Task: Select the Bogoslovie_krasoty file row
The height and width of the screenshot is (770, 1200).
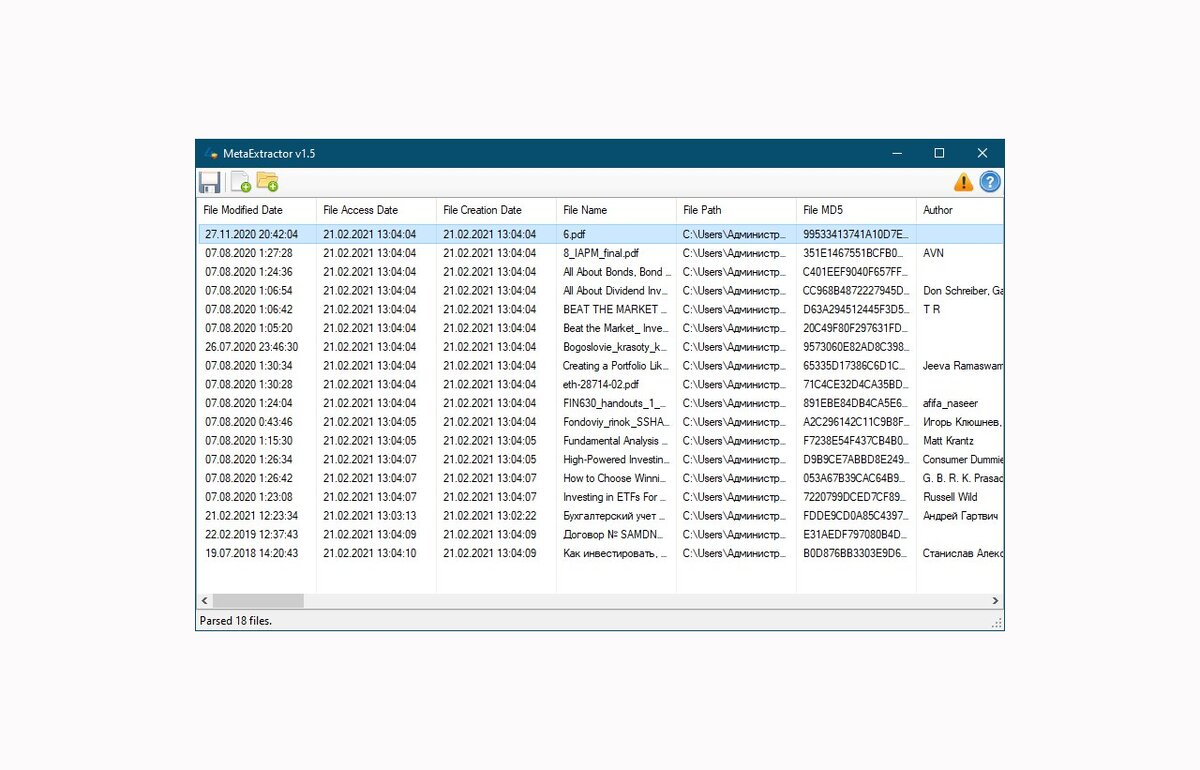Action: 600,347
